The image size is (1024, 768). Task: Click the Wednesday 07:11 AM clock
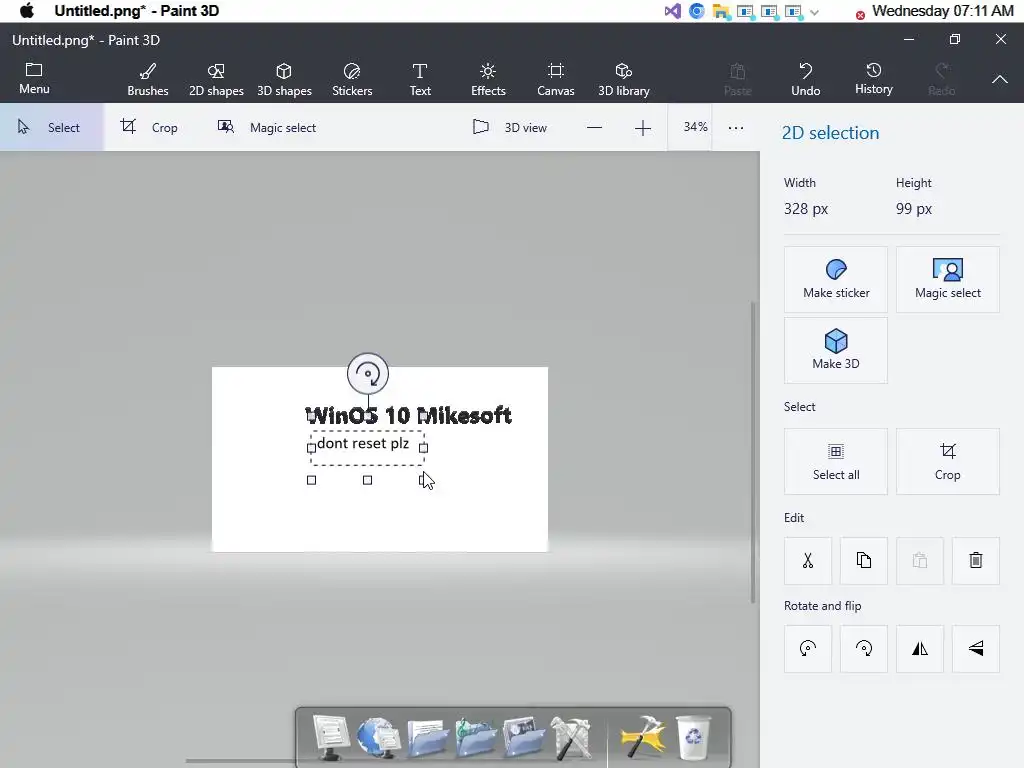click(942, 10)
